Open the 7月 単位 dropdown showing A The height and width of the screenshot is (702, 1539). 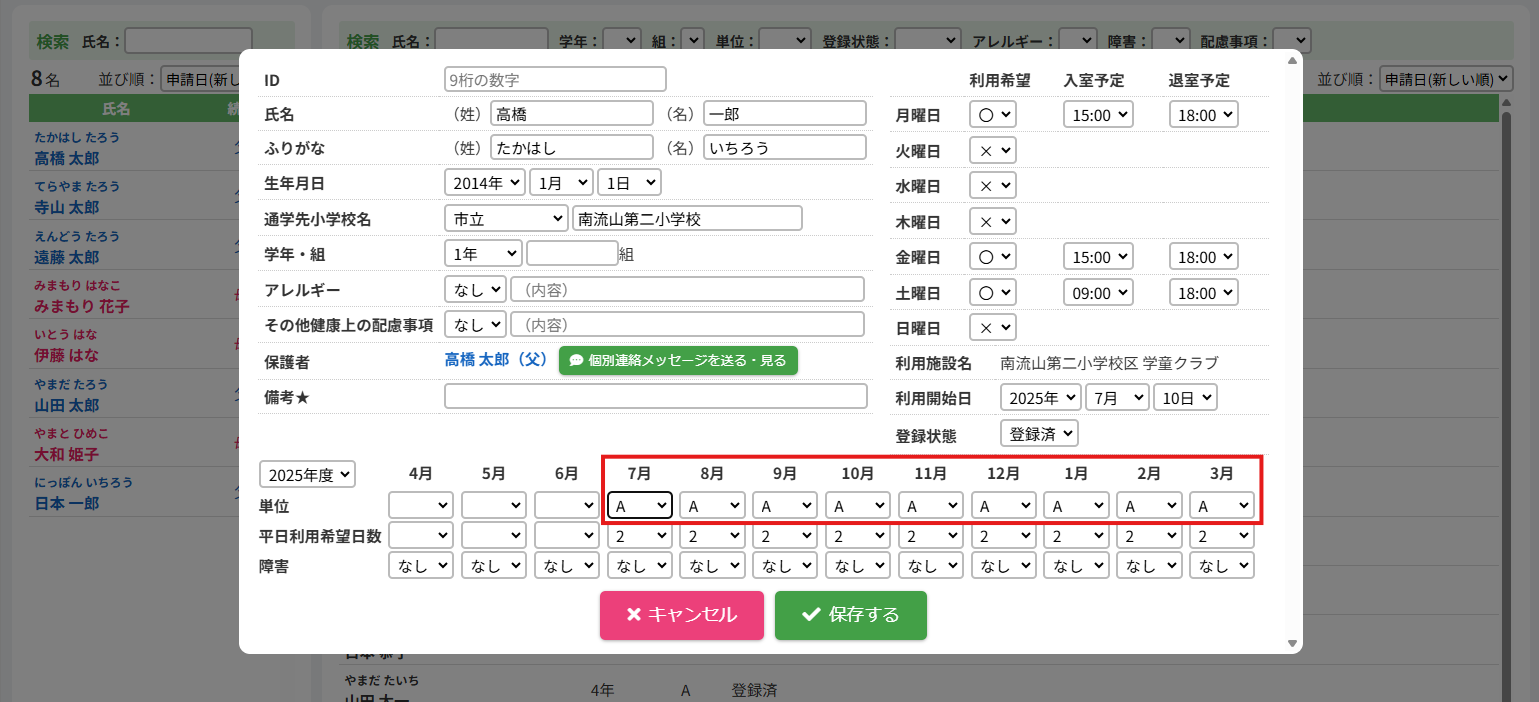pyautogui.click(x=640, y=506)
